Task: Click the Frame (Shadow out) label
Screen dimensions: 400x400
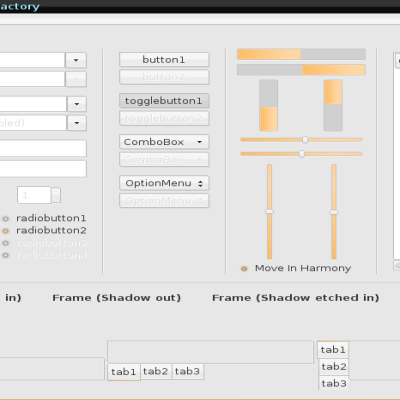Action: pos(117,298)
